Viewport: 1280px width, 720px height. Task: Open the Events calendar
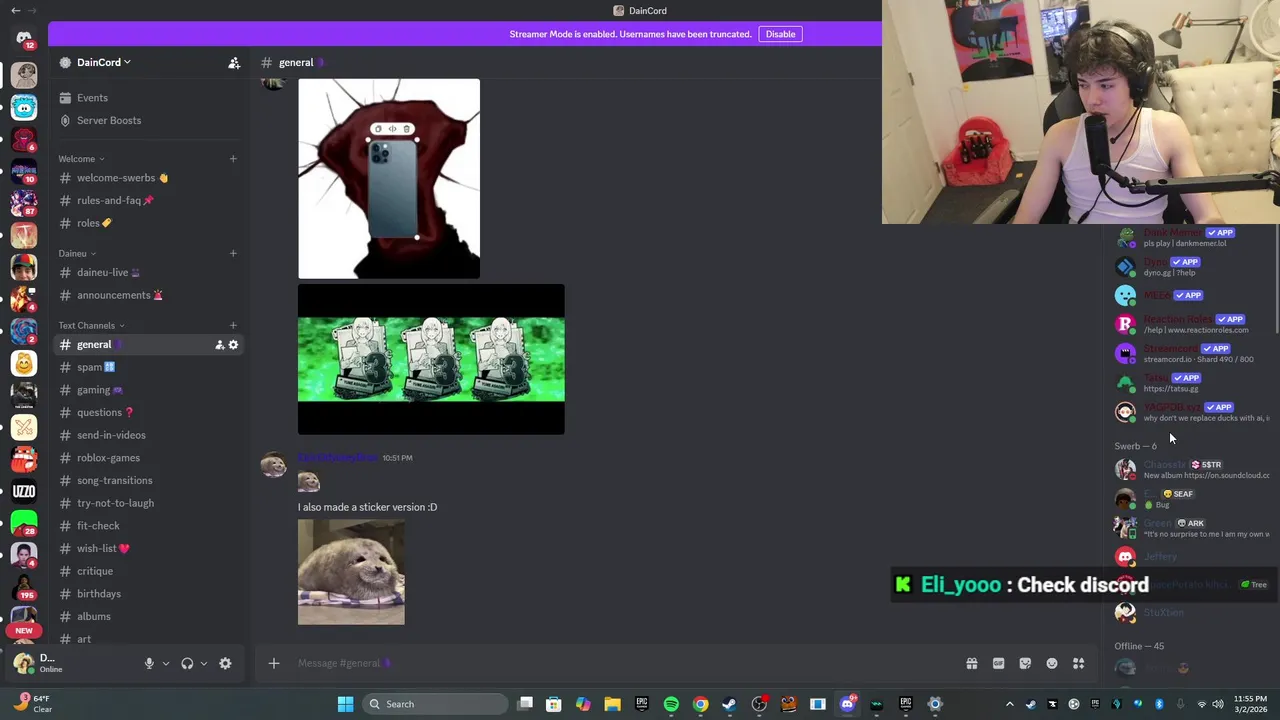coord(92,98)
